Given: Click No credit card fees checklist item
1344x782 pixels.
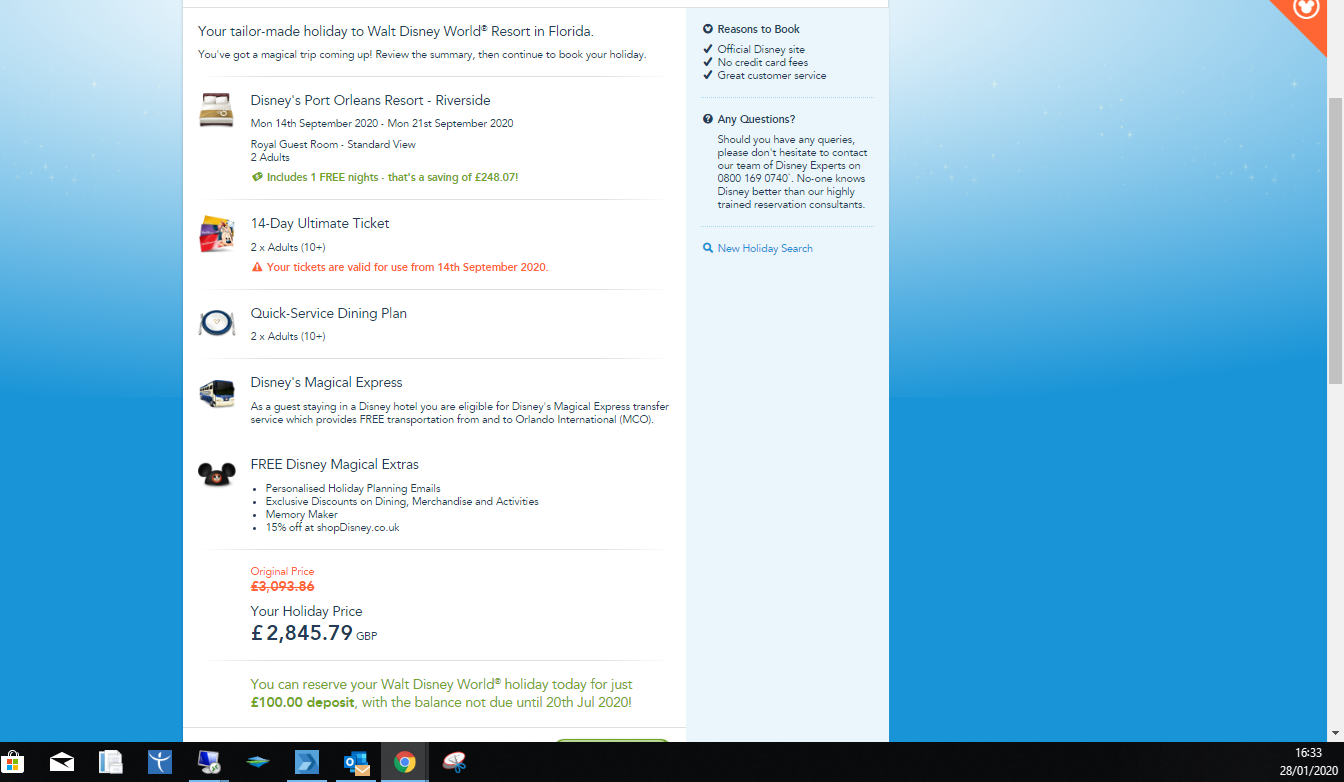Looking at the screenshot, I should pos(762,62).
